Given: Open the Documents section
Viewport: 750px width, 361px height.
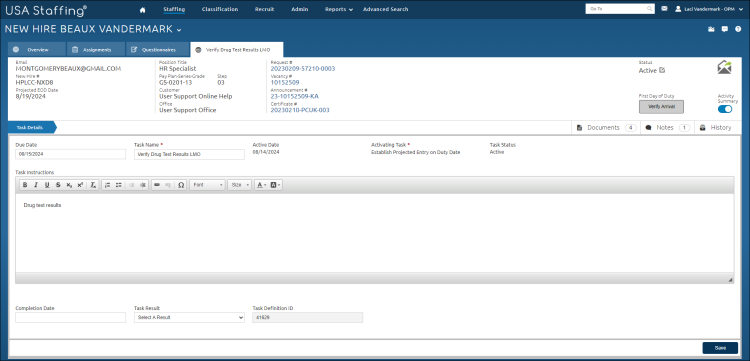Looking at the screenshot, I should coord(606,128).
